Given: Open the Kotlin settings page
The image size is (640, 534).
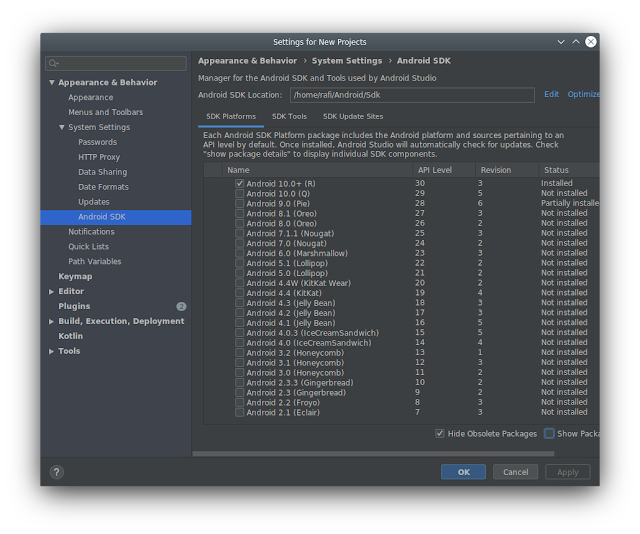Looking at the screenshot, I should [71, 336].
